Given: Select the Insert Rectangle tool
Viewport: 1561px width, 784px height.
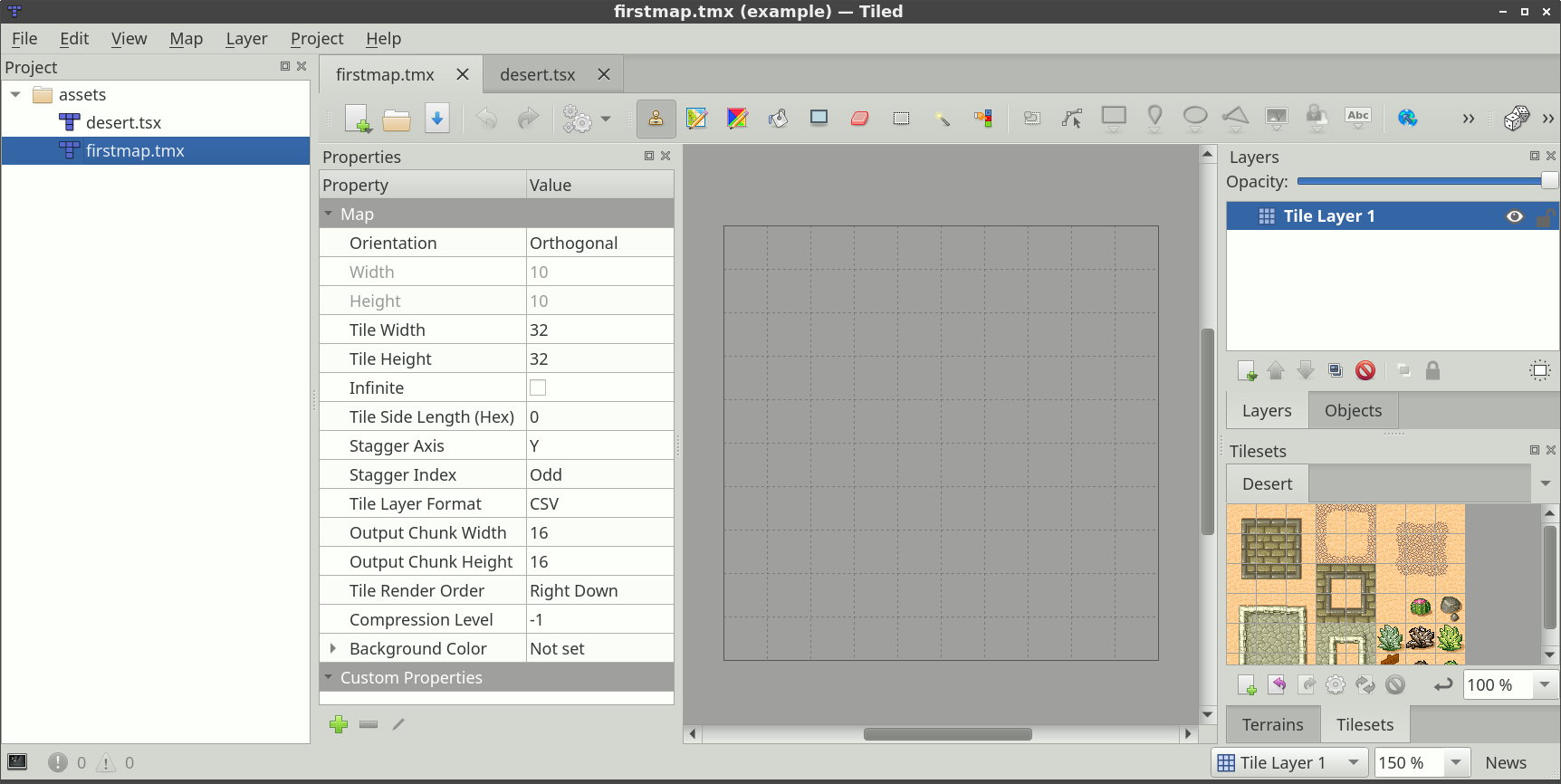Looking at the screenshot, I should [x=1114, y=119].
